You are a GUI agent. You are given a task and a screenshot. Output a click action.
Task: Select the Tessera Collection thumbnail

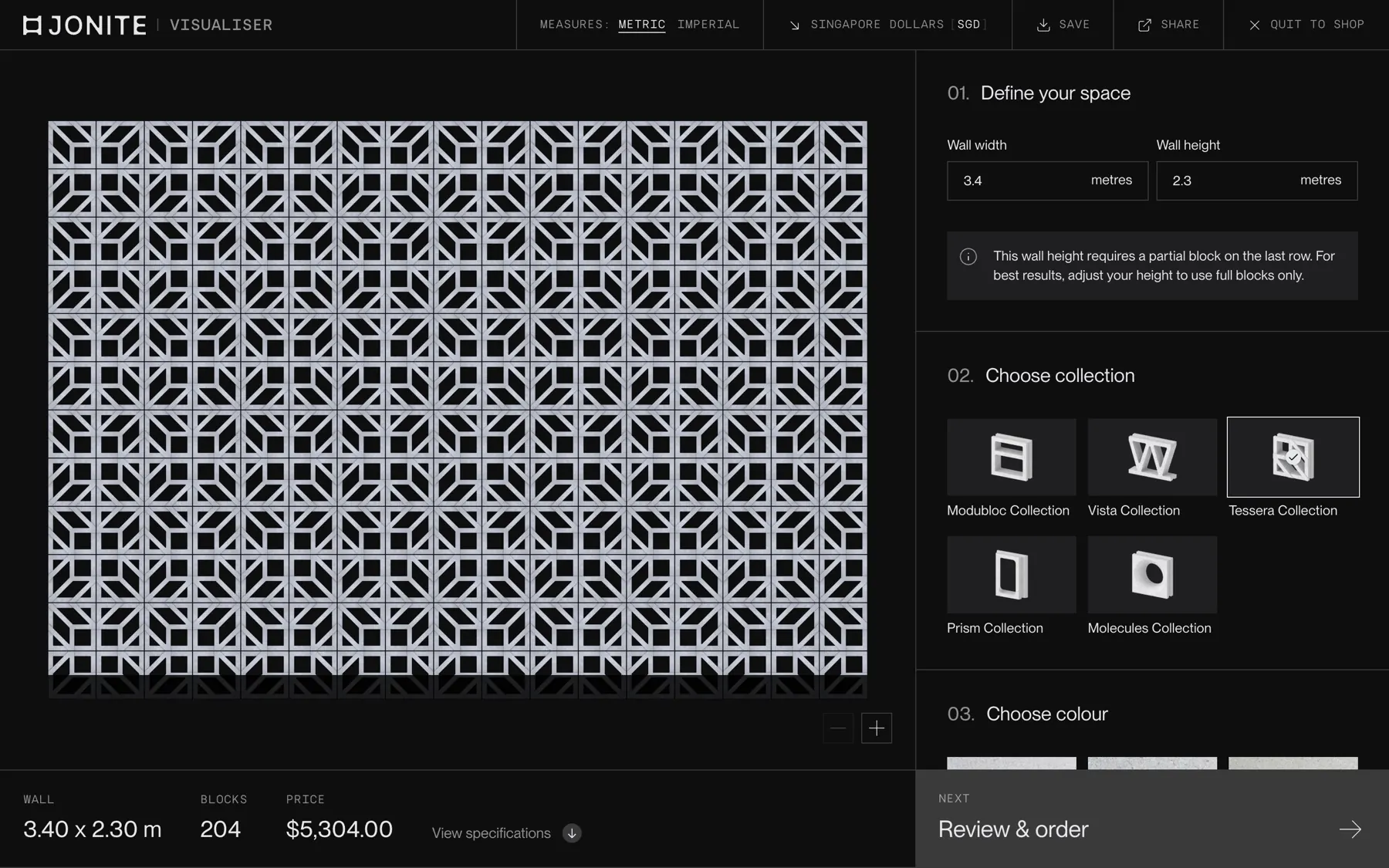[x=1293, y=457]
